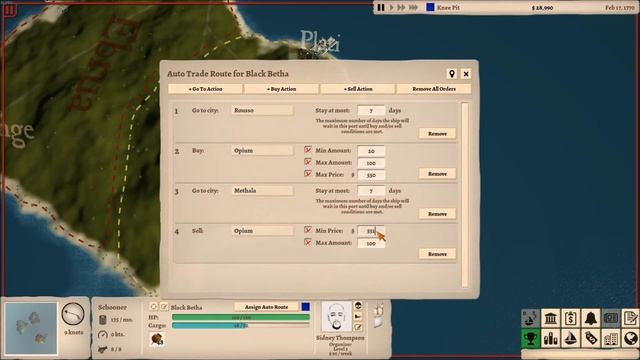
Task: Open the sailboat fleet icon
Action: point(571,338)
